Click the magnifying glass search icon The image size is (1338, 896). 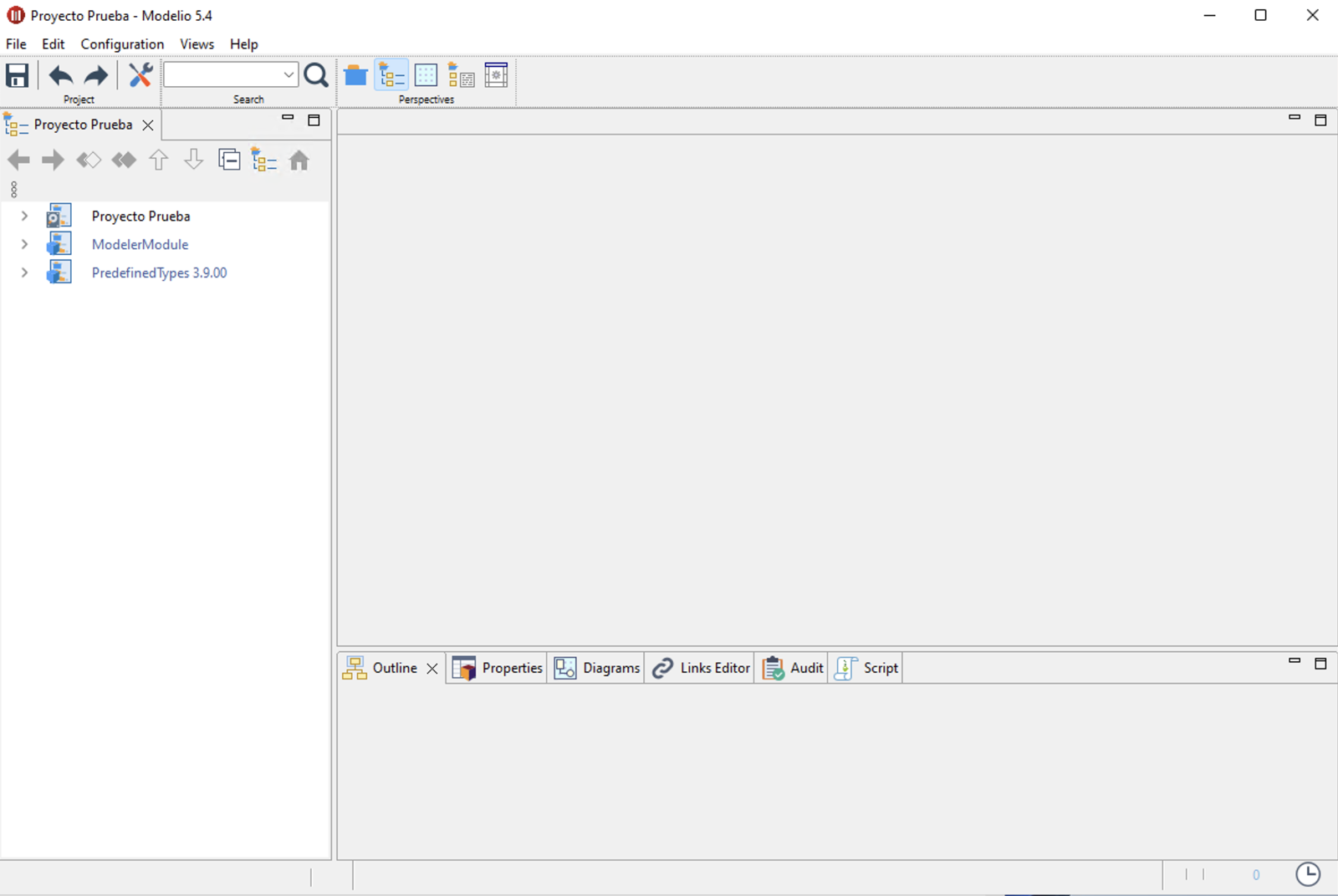[x=316, y=75]
